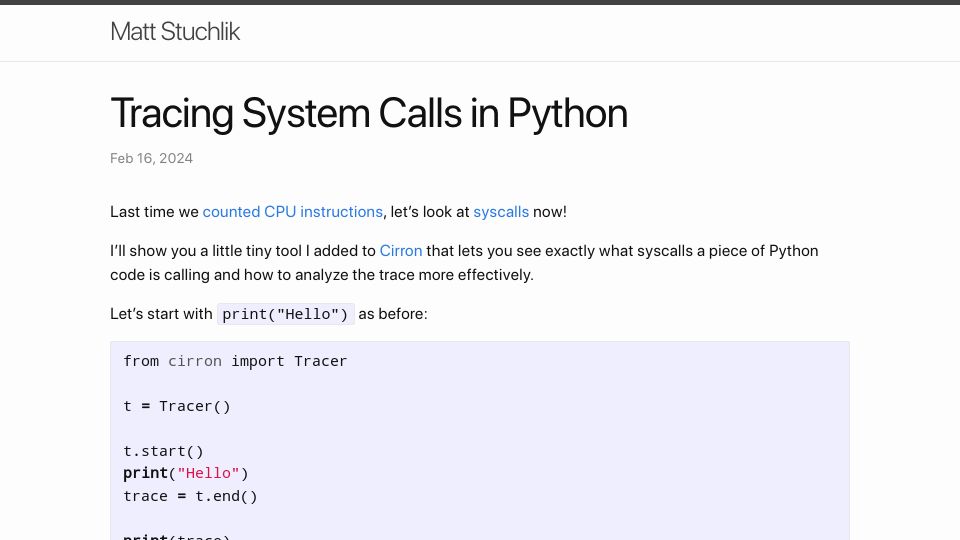Click the 'from cirron import Tracer' code line

(235, 361)
